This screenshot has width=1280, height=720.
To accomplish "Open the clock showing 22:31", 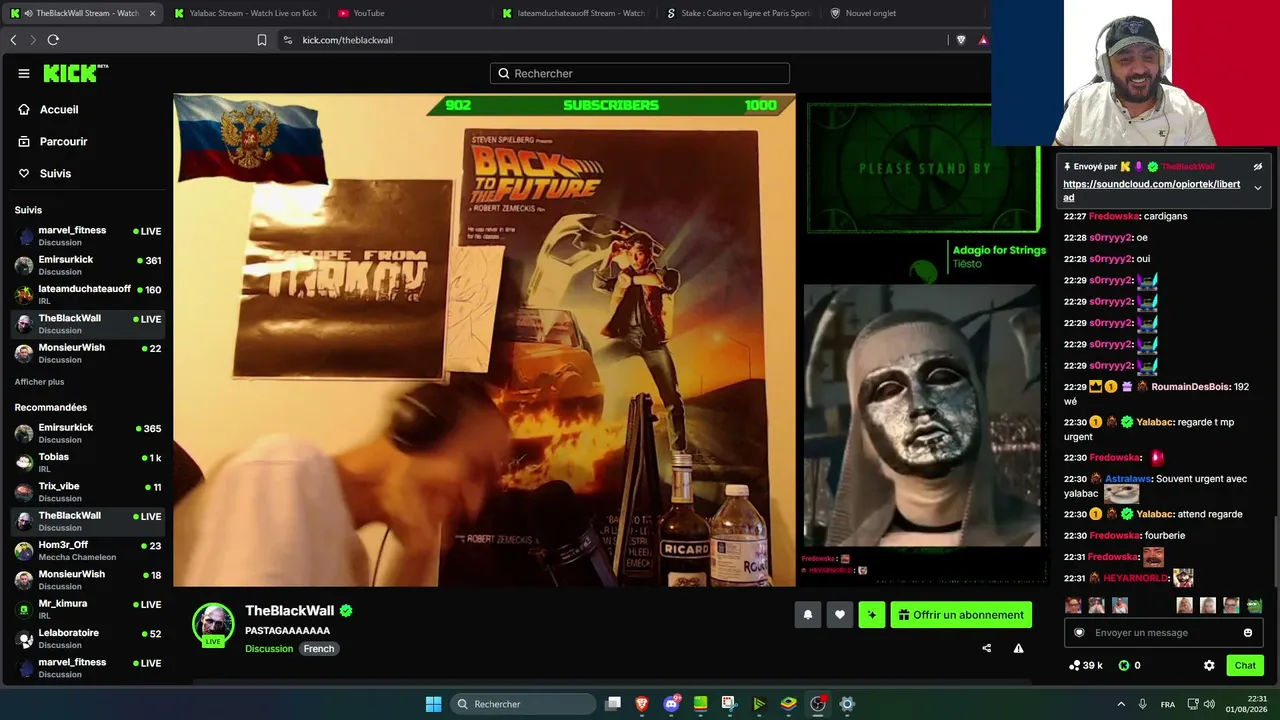I will coord(1249,704).
